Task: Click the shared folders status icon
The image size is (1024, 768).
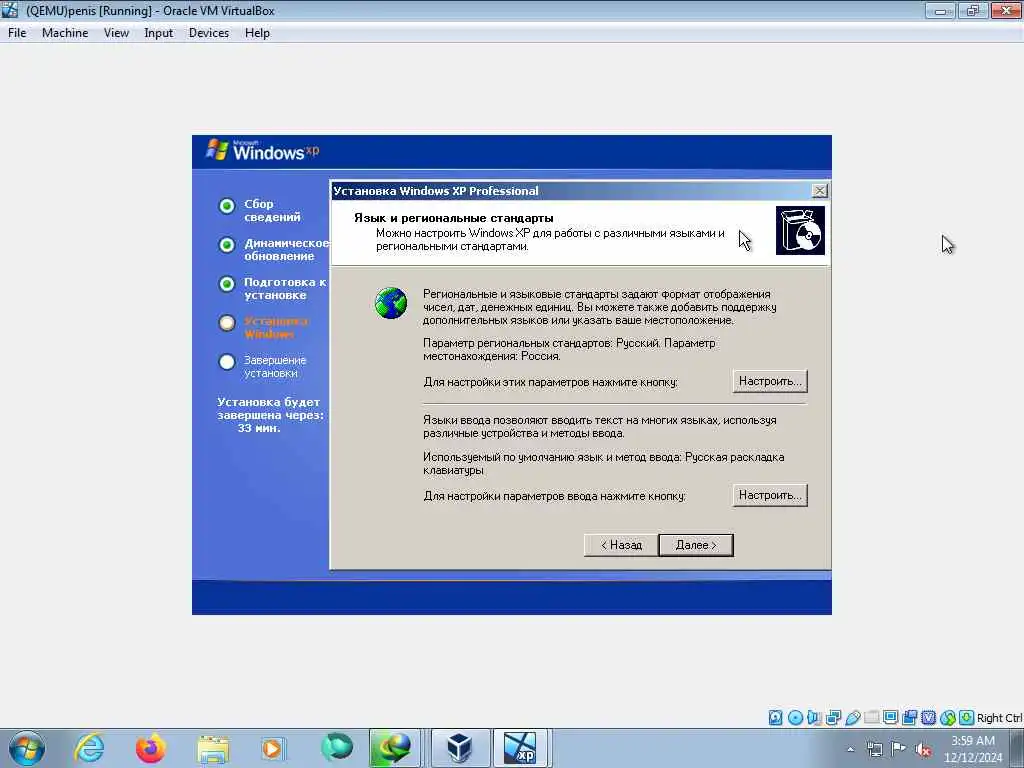Action: pos(871,718)
